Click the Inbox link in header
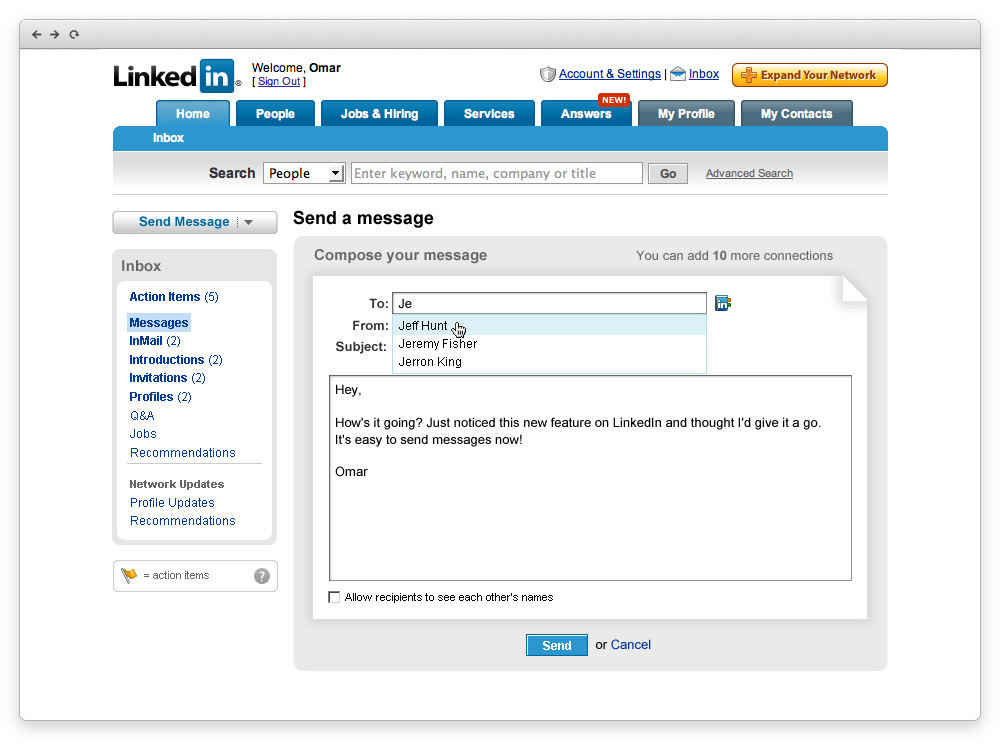This screenshot has height=747, width=1000. tap(703, 74)
